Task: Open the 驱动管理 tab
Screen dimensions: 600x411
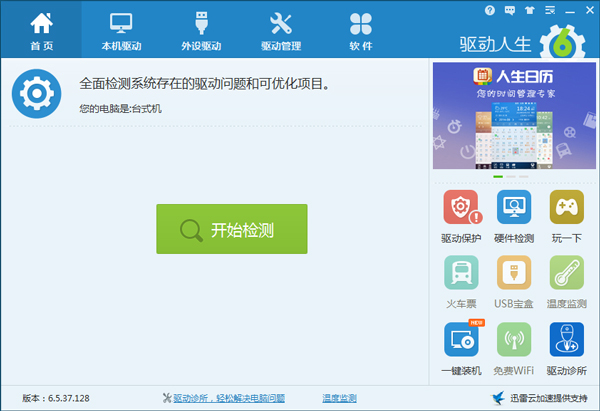Action: pos(281,30)
